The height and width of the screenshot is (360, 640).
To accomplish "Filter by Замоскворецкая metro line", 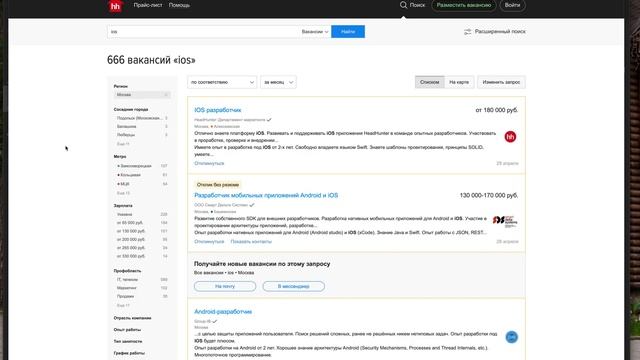I will [136, 166].
